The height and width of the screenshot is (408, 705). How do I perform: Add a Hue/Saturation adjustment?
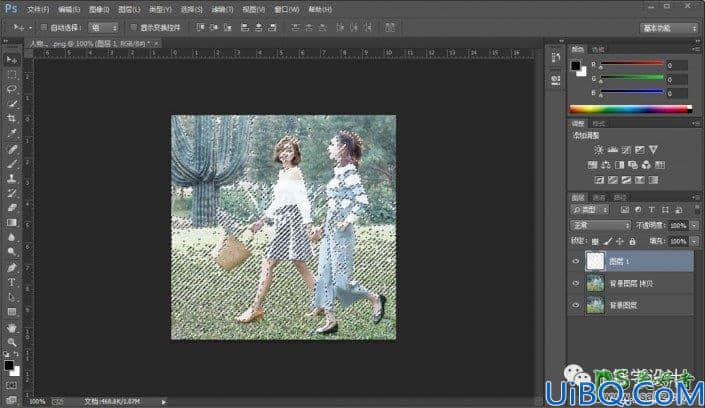pyautogui.click(x=592, y=165)
